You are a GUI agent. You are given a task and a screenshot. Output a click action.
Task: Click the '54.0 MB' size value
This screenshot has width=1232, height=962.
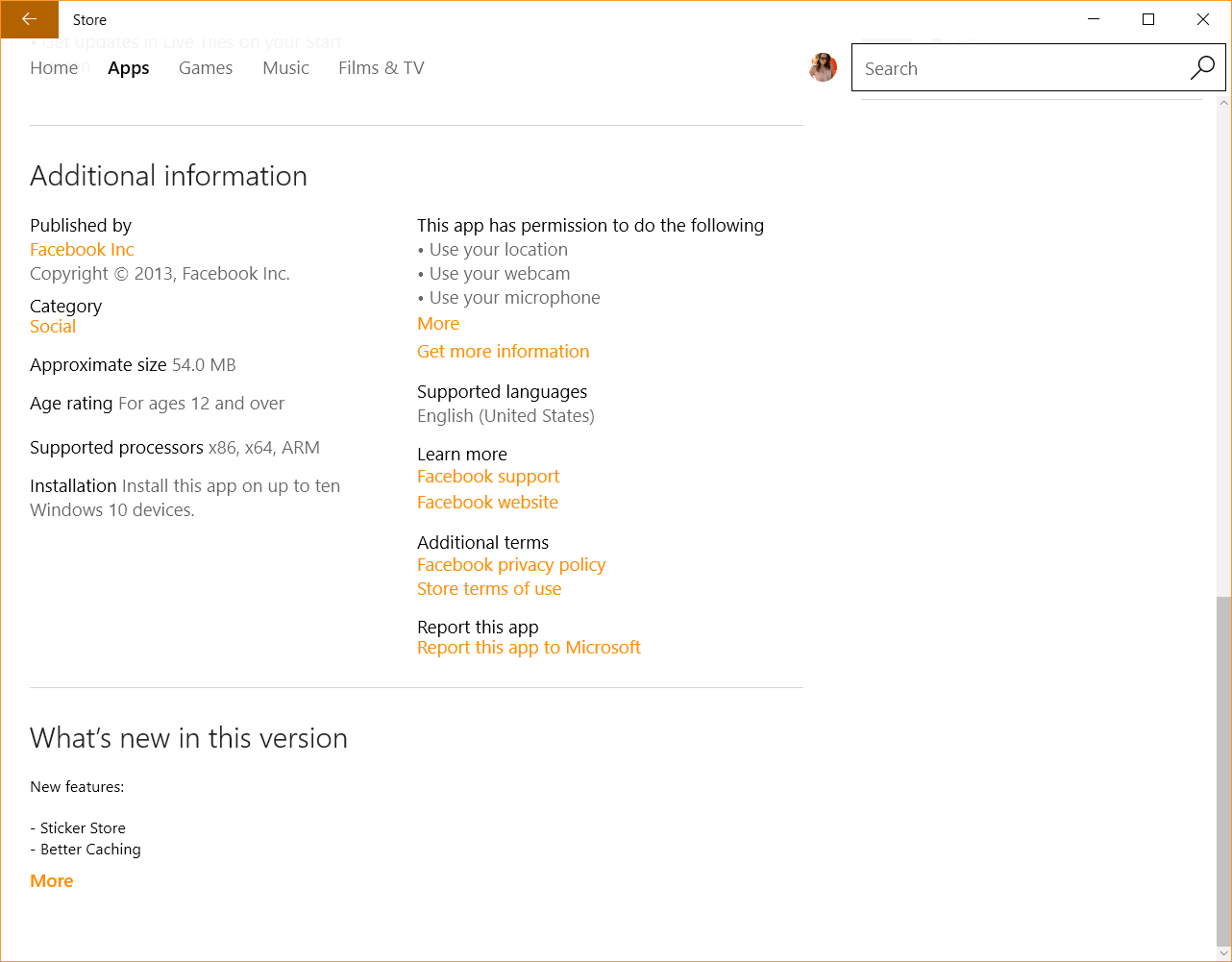[204, 364]
